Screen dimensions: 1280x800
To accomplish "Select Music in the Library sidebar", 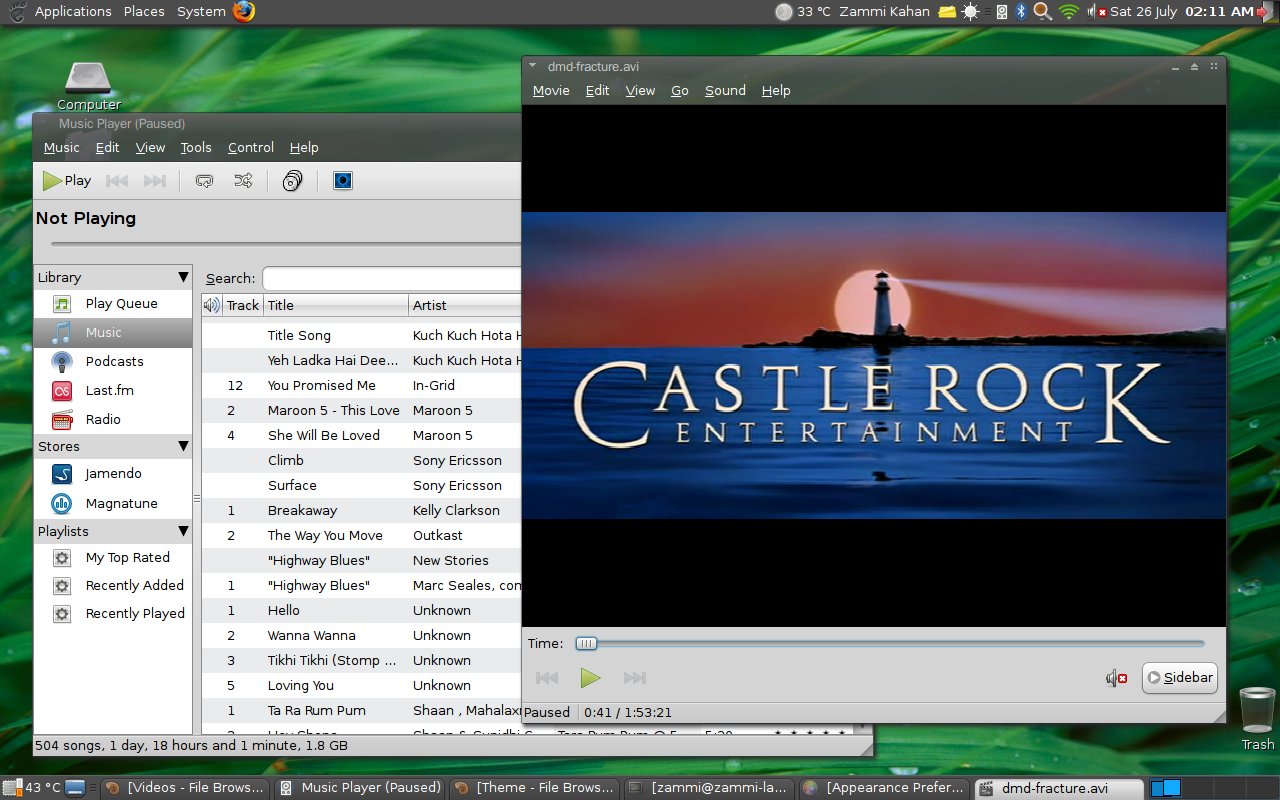I will [x=112, y=332].
